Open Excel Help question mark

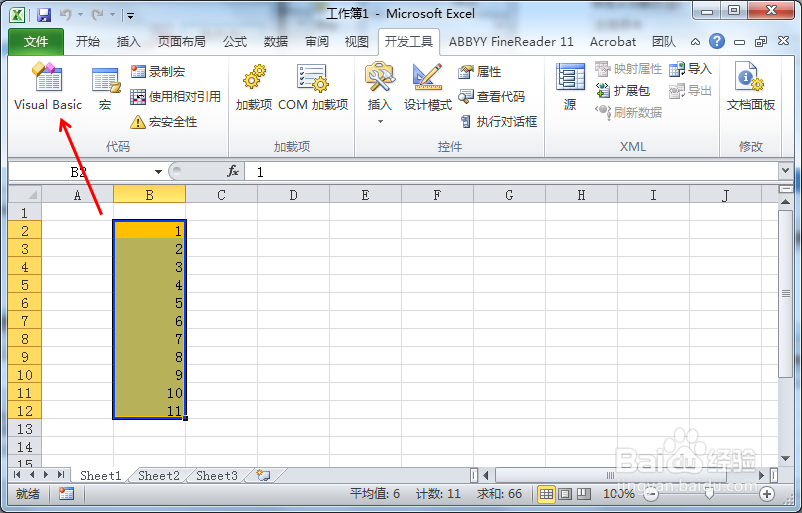pyautogui.click(x=717, y=41)
